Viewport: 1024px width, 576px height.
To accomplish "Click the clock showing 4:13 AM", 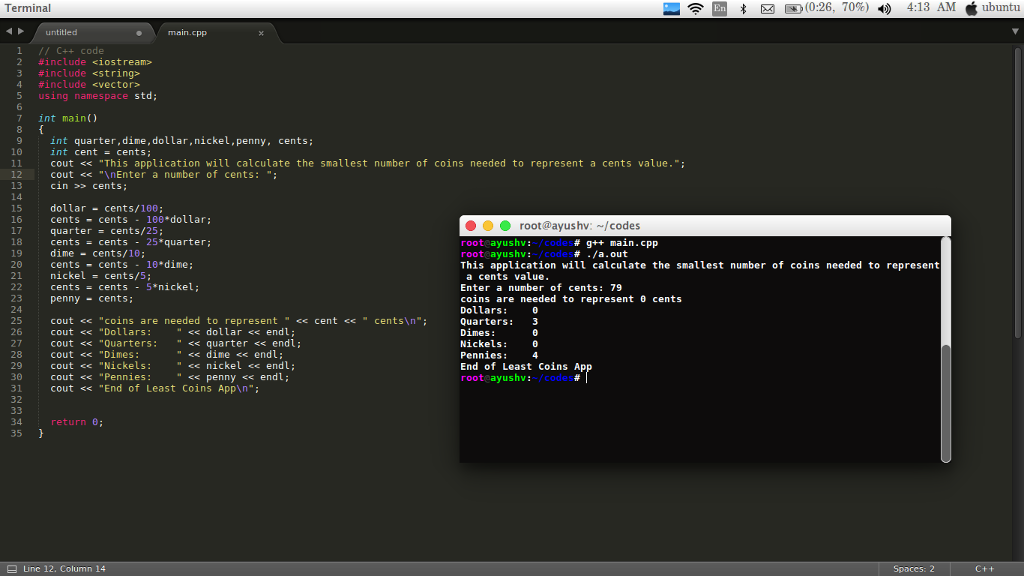I will [931, 7].
